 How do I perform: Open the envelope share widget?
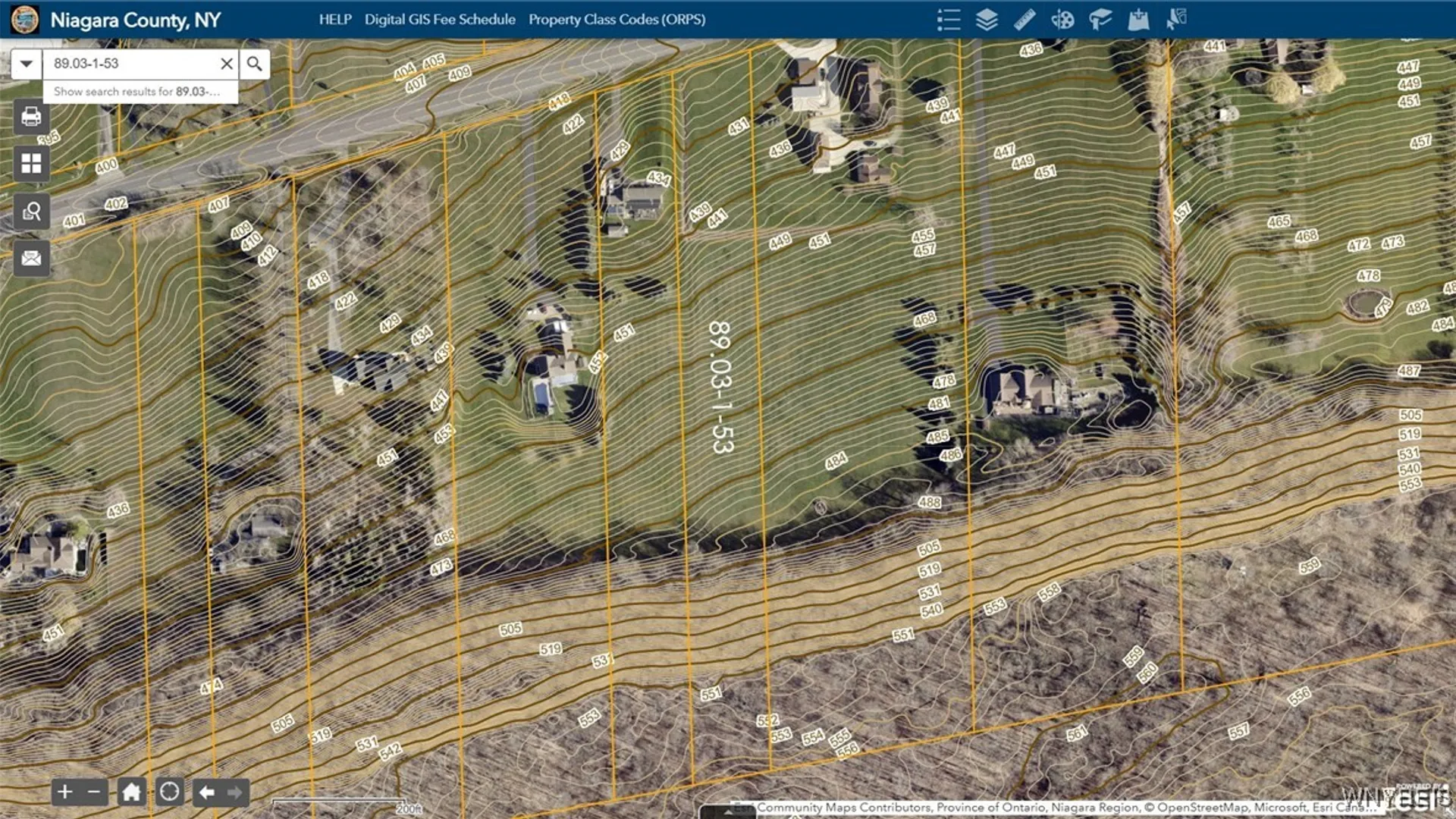tap(31, 259)
